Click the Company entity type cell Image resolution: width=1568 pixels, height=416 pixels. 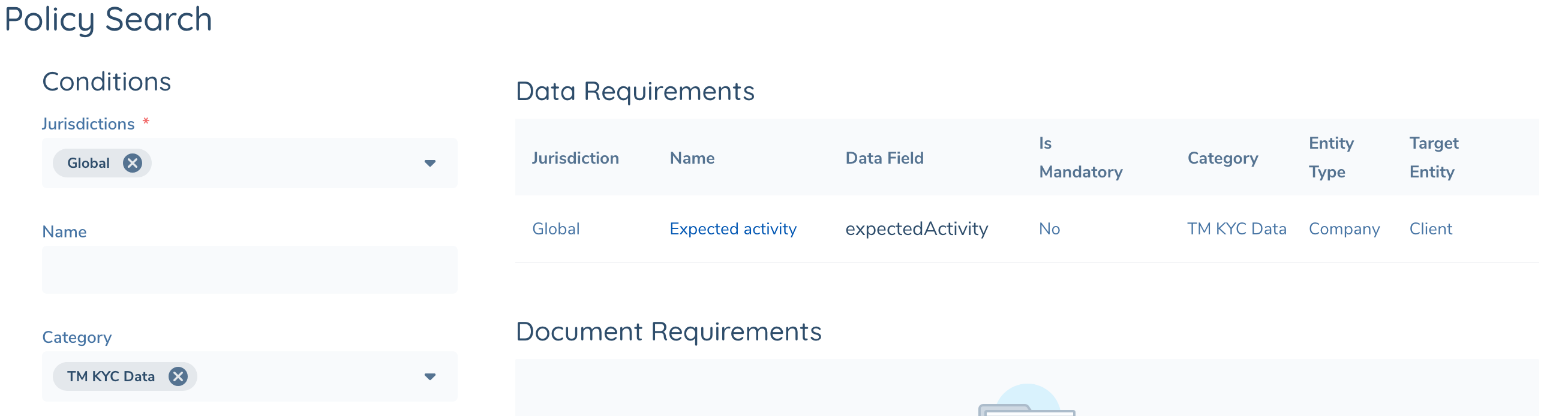coord(1344,228)
